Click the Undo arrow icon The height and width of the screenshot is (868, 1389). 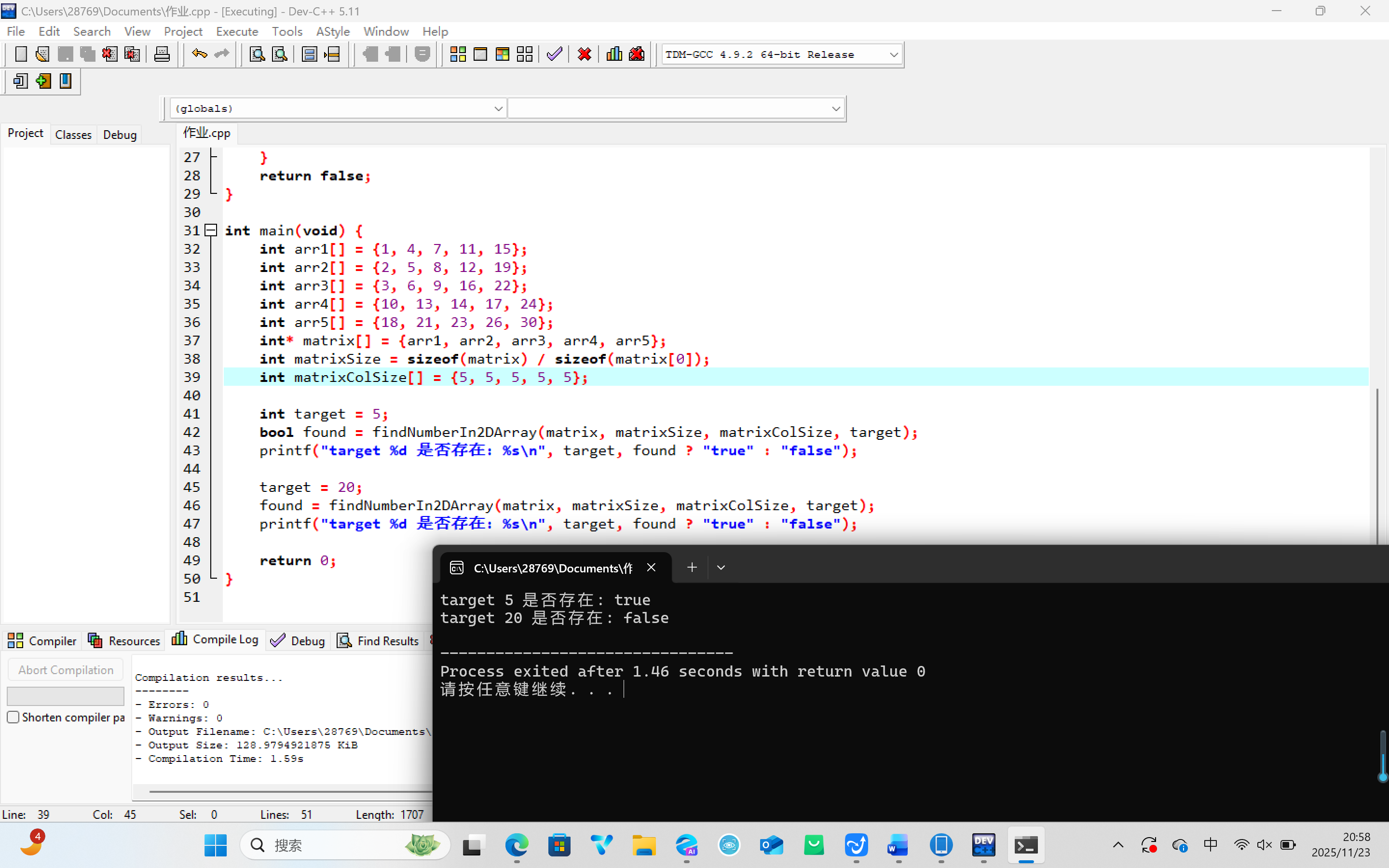(199, 54)
